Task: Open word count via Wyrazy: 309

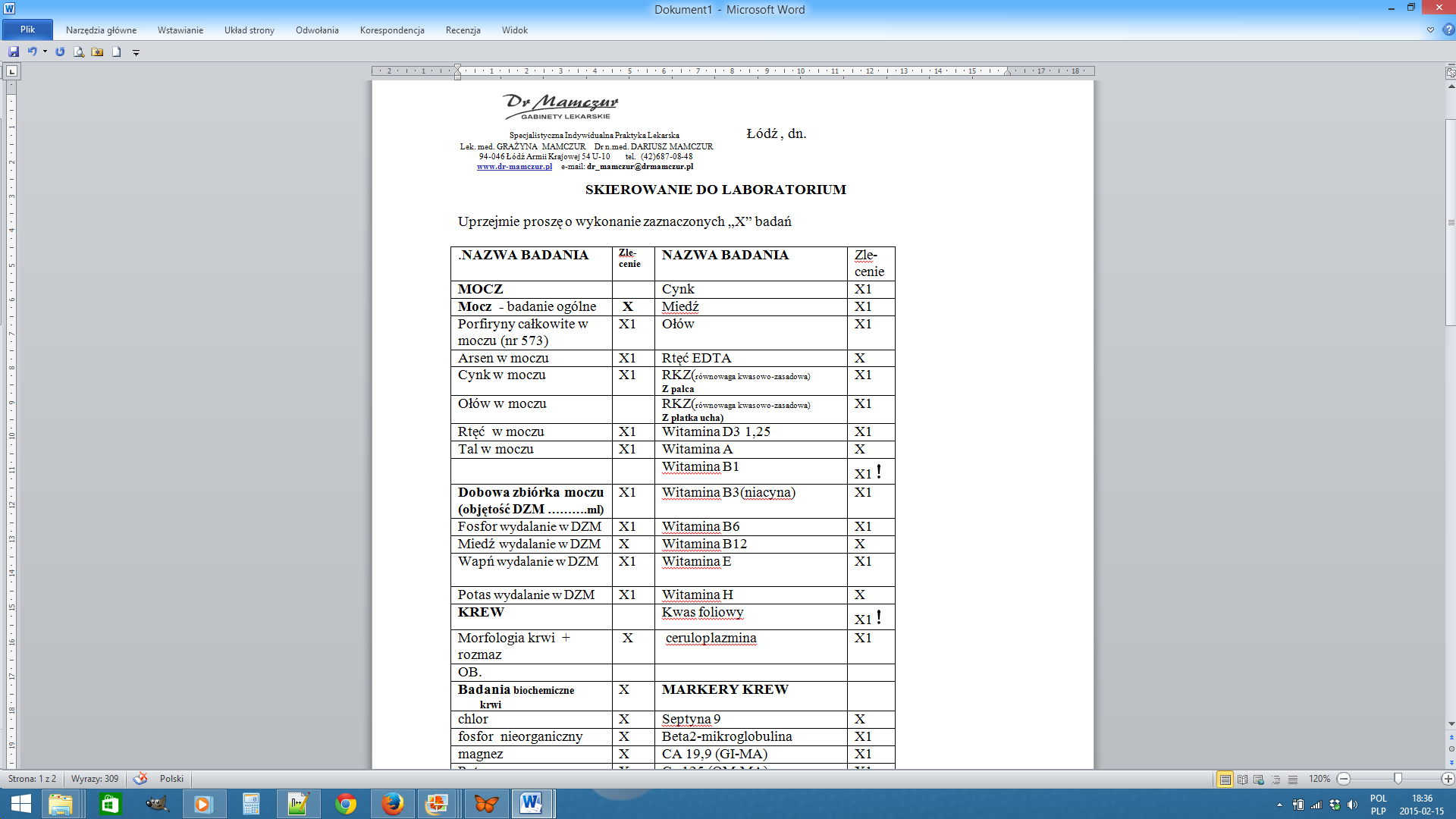Action: (95, 779)
